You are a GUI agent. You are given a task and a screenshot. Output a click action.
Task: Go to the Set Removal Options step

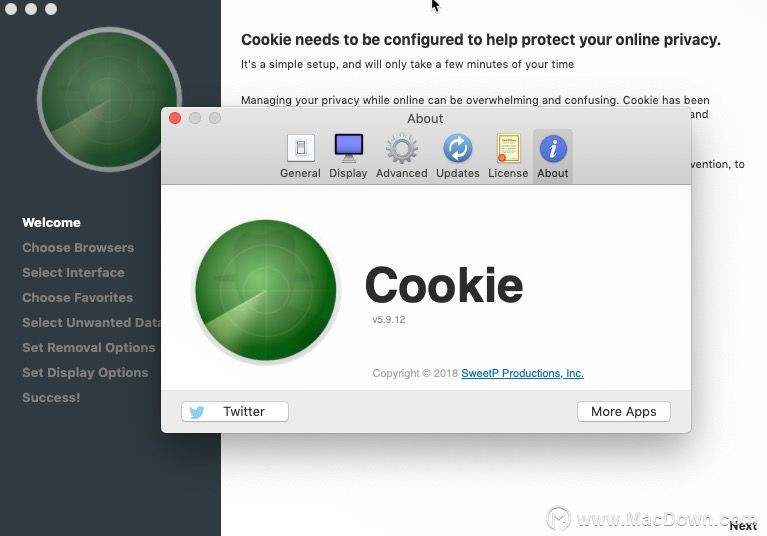click(x=89, y=348)
